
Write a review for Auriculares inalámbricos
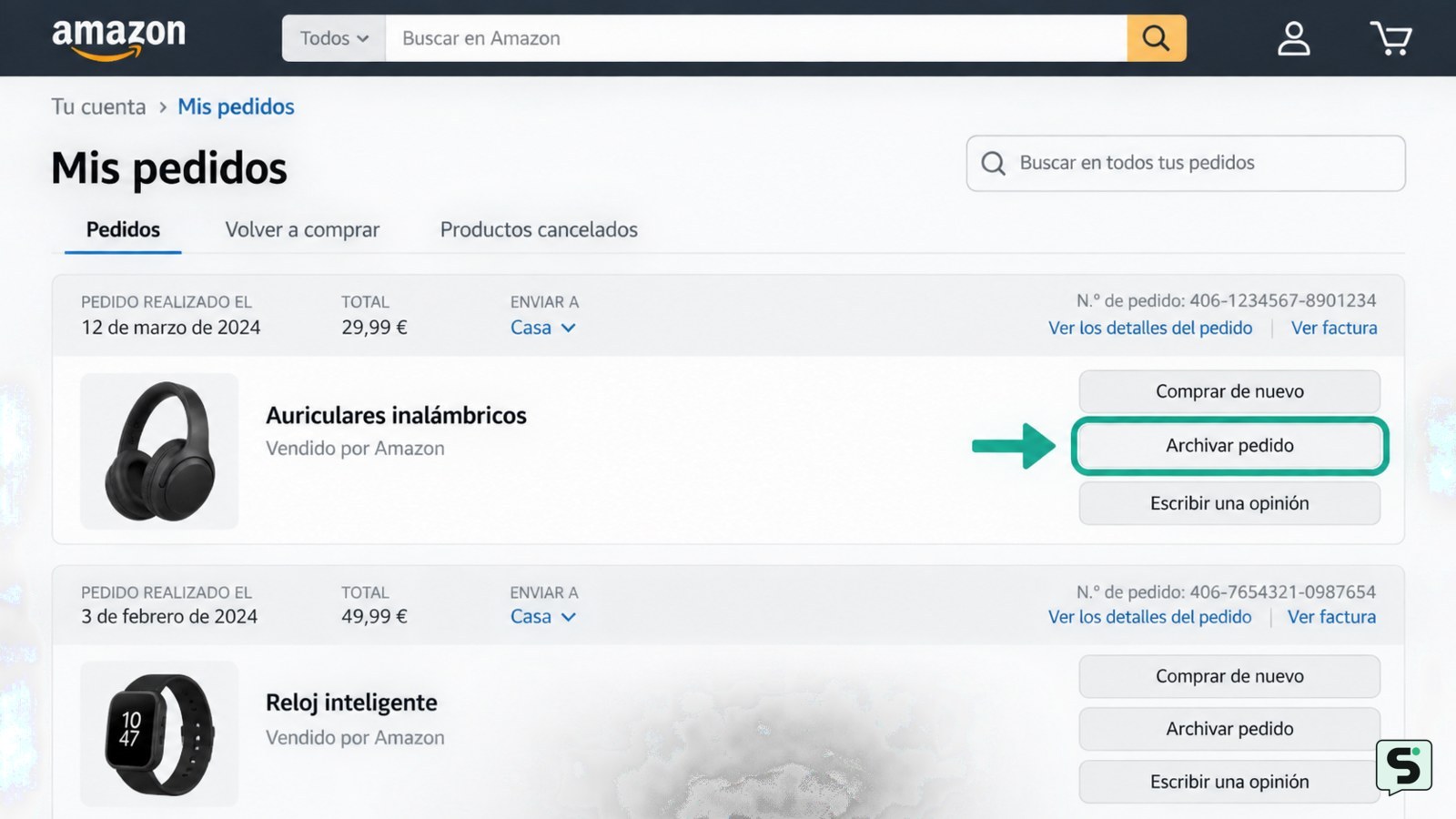(x=1229, y=503)
